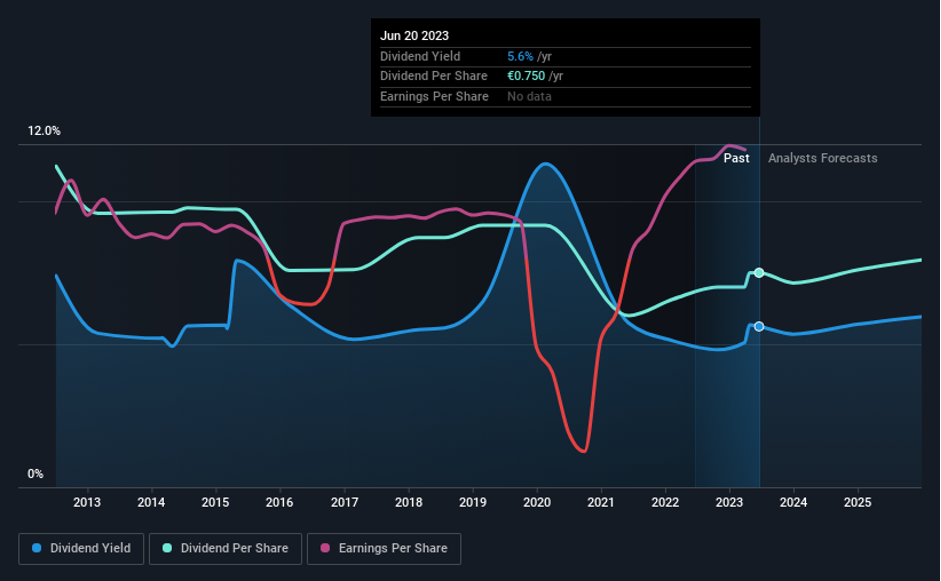
Task: Click the 12.0% y-axis label
Action: (x=44, y=131)
